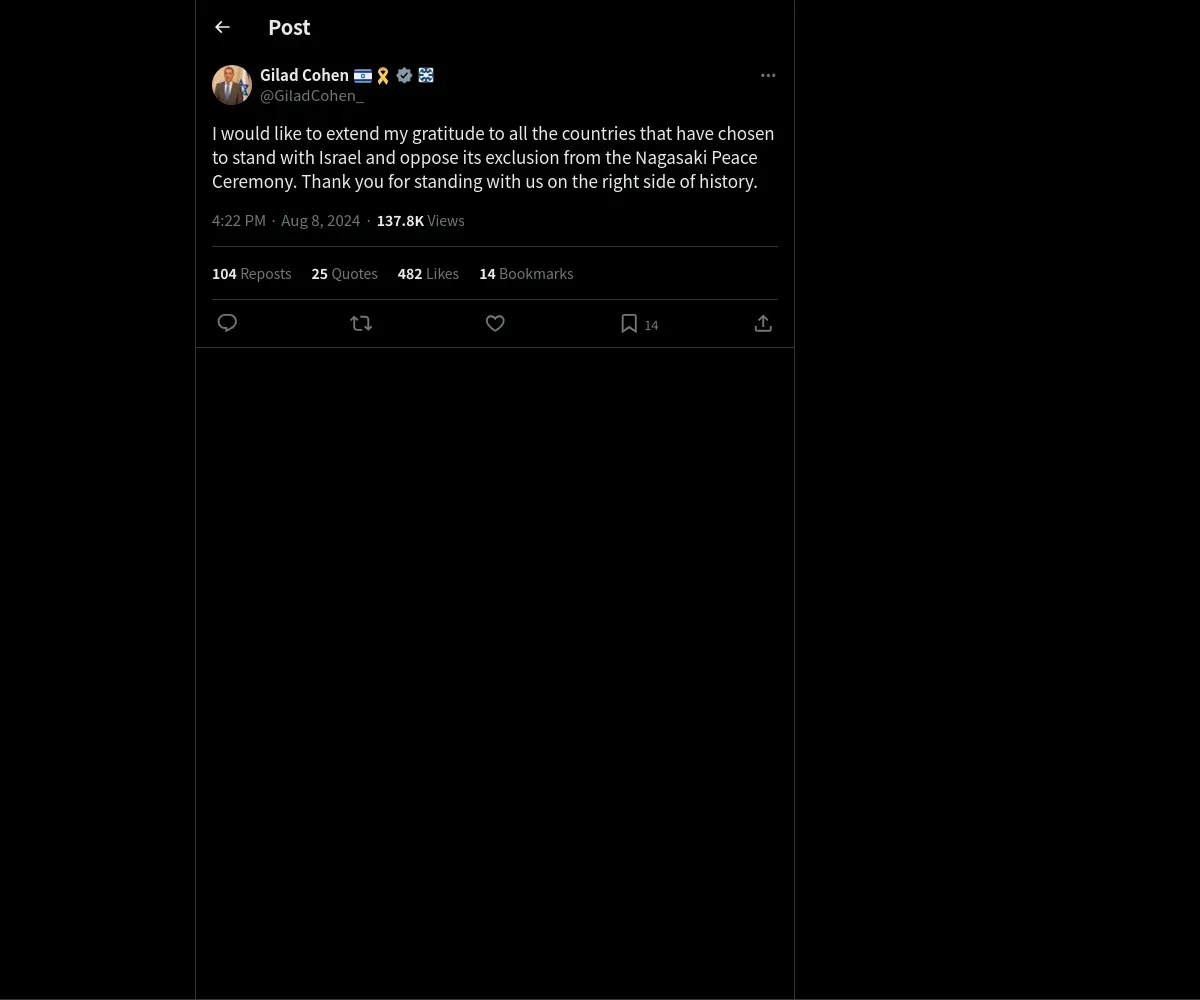Viewport: 1200px width, 1000px height.
Task: Click the Gilad Cohen display name
Action: coord(304,75)
